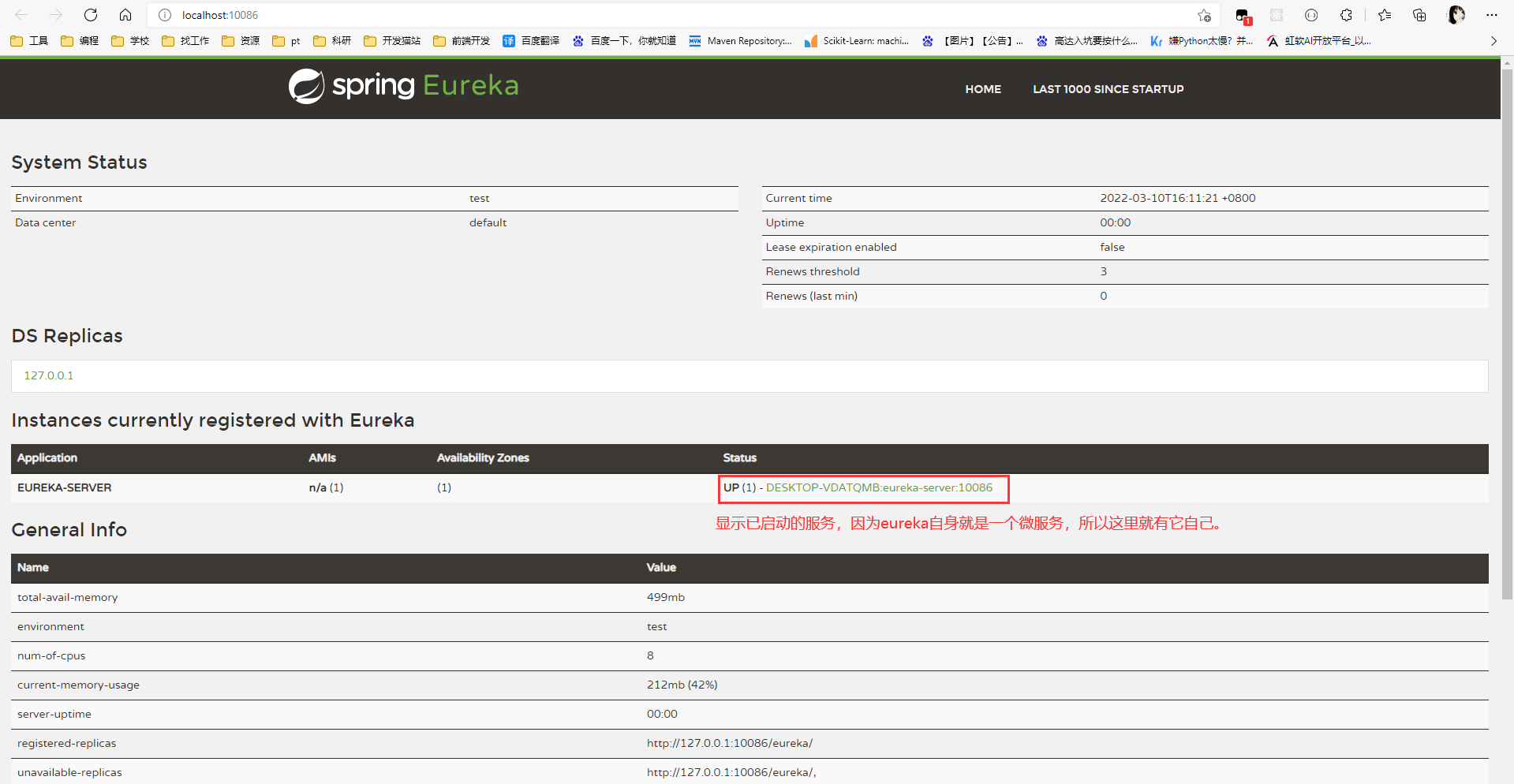1514x784 pixels.
Task: Click the total-avail-memory value 499mb
Action: click(666, 597)
